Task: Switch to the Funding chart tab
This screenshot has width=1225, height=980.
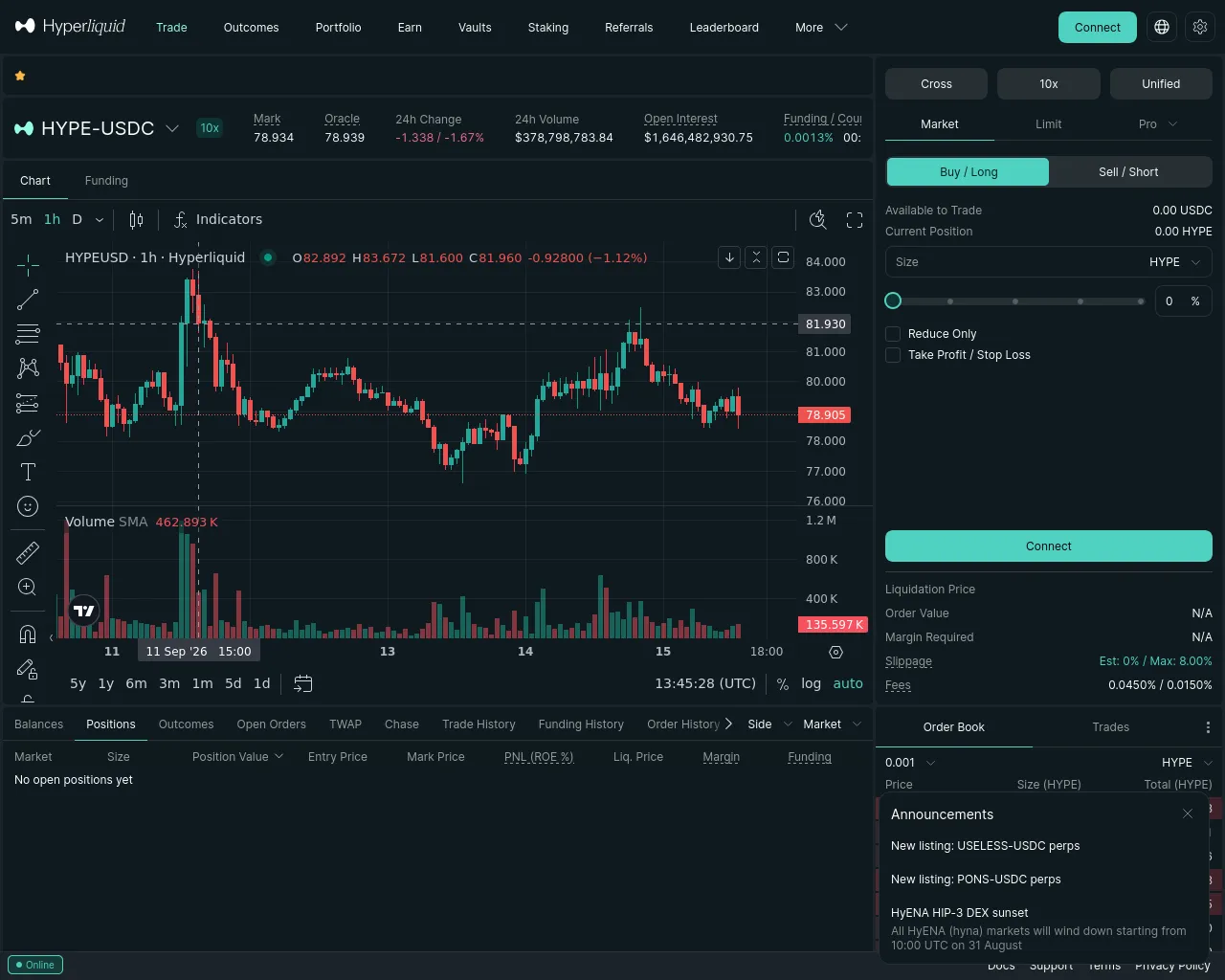Action: click(x=106, y=181)
